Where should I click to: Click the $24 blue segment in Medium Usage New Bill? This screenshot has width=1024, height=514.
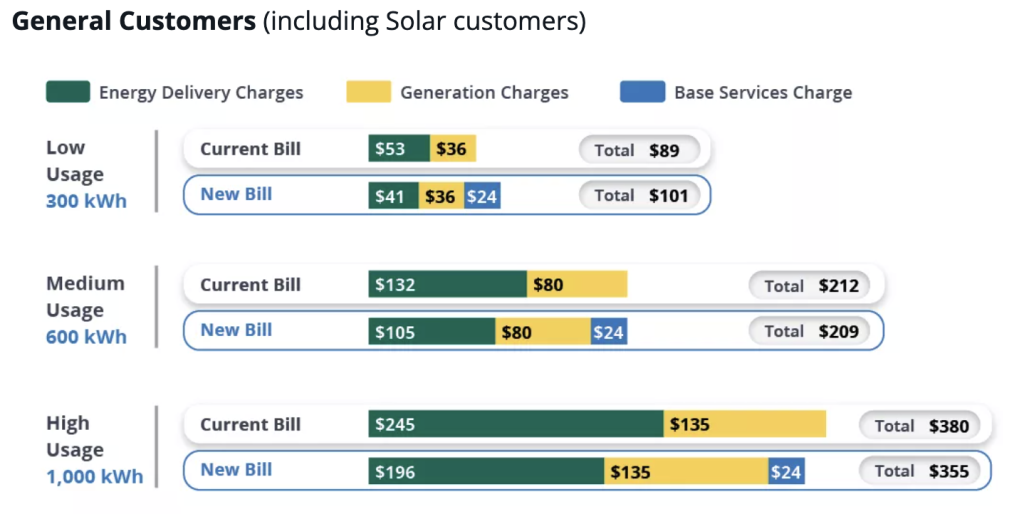(x=608, y=332)
